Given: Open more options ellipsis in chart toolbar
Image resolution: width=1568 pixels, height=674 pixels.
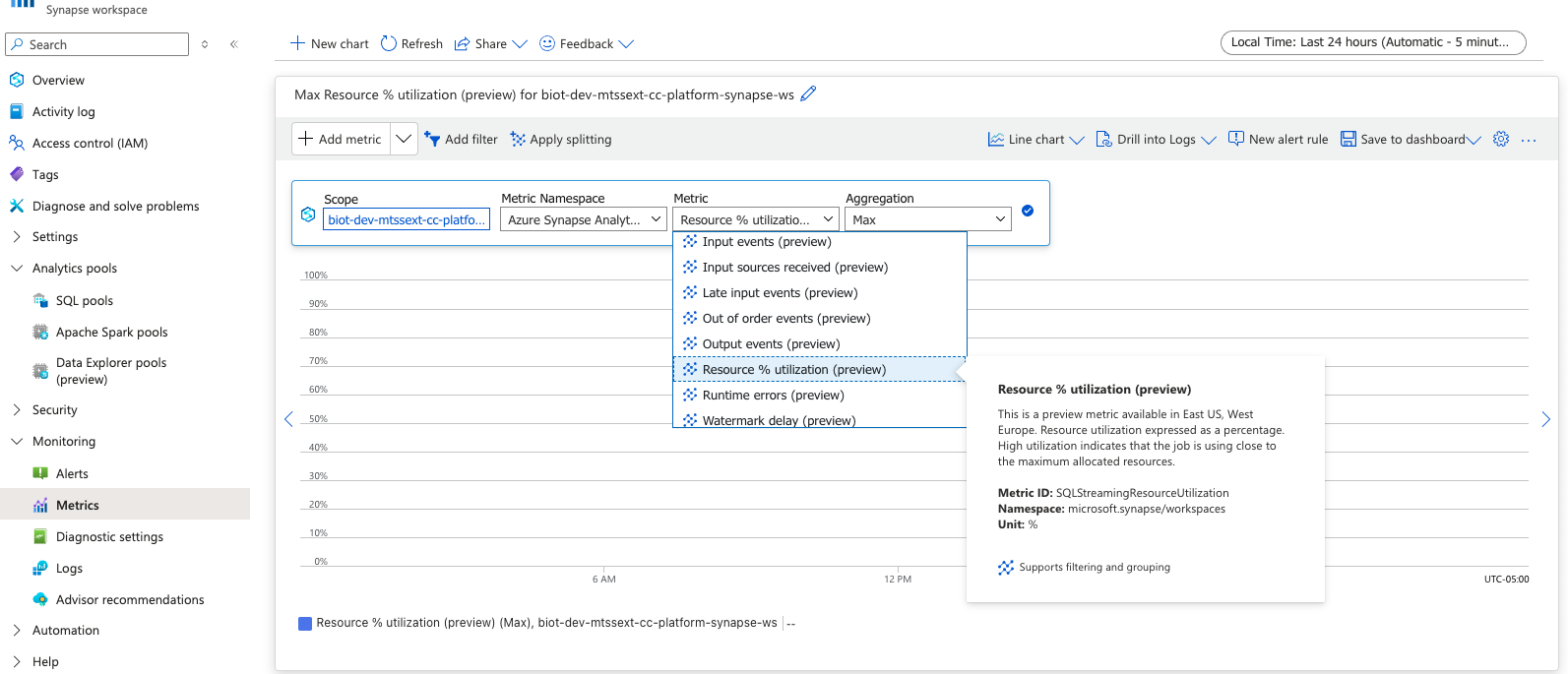Looking at the screenshot, I should [1529, 140].
